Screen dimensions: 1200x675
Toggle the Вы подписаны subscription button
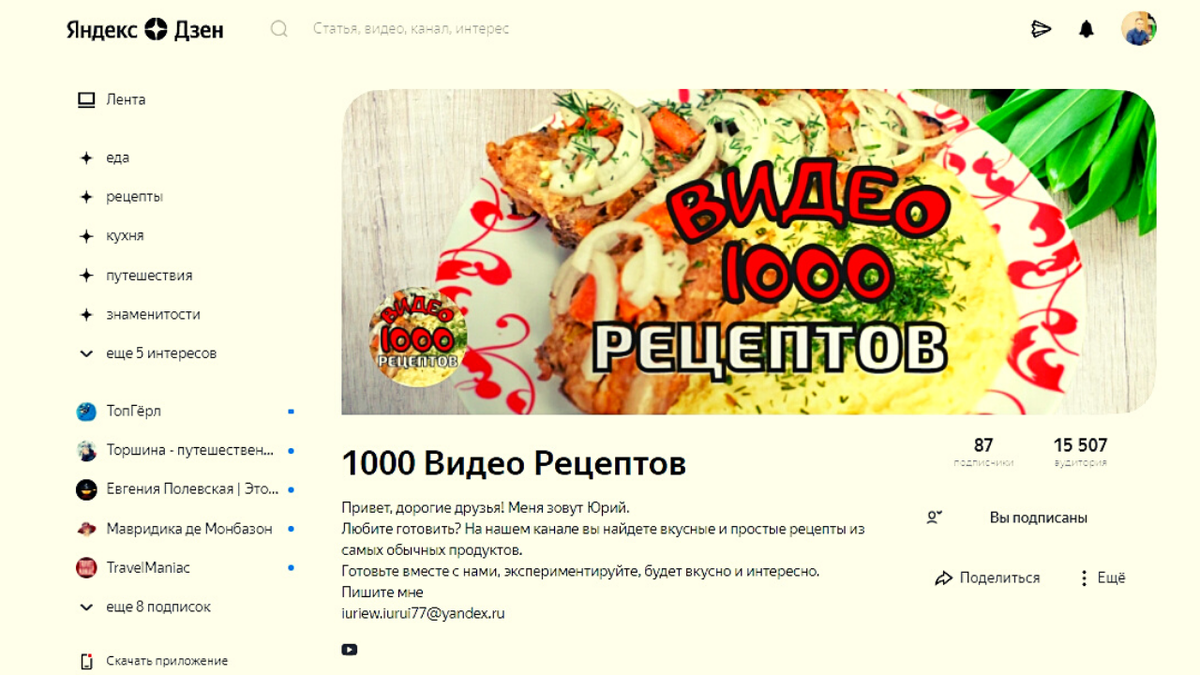pos(1013,518)
